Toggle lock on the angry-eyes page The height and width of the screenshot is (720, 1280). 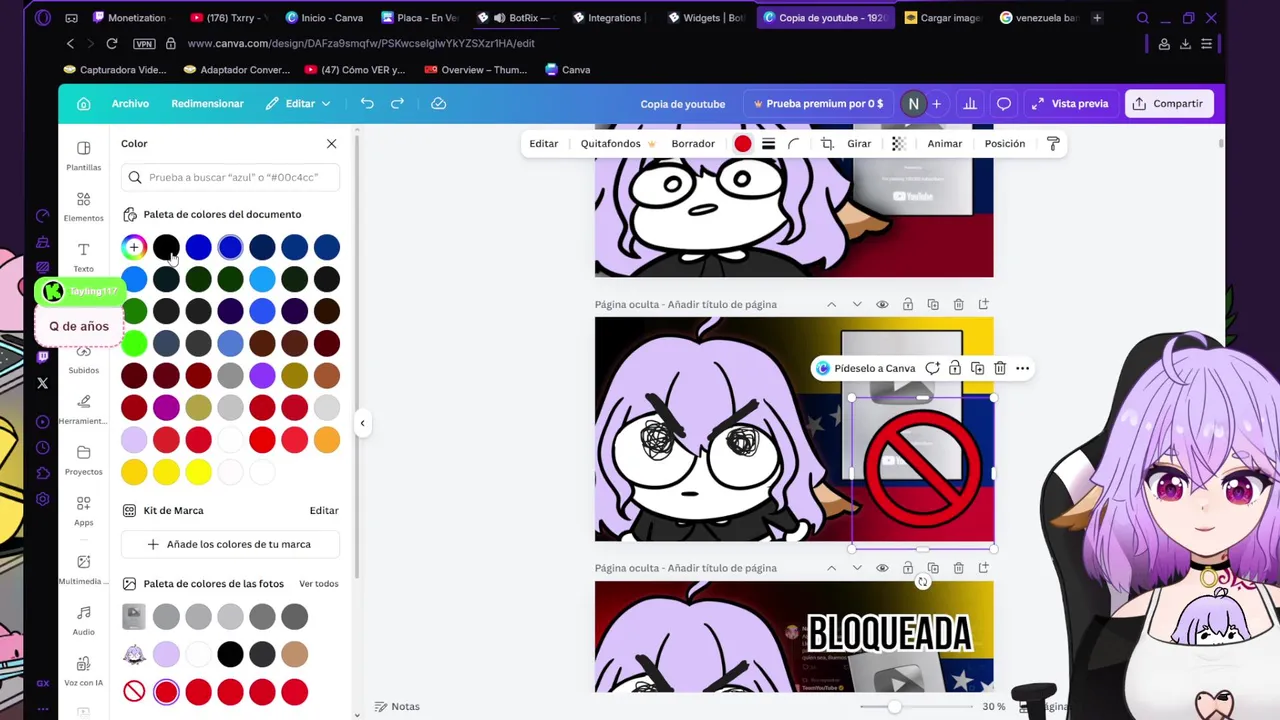click(x=908, y=304)
